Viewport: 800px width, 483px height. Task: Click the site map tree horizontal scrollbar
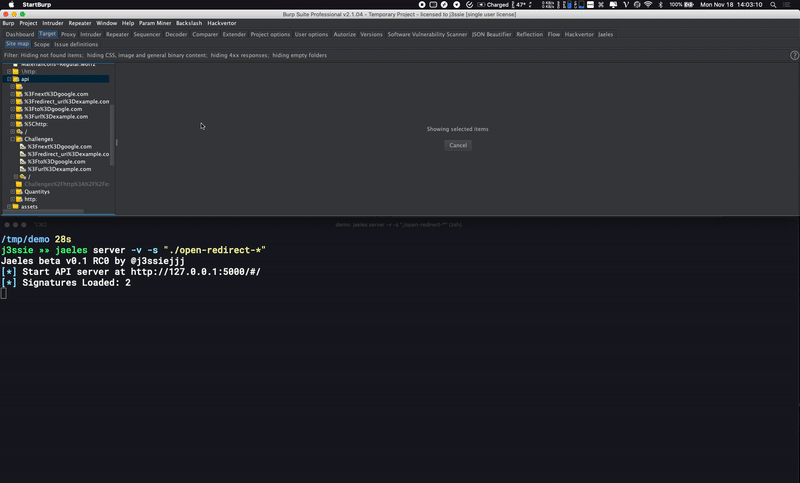[x=43, y=211]
